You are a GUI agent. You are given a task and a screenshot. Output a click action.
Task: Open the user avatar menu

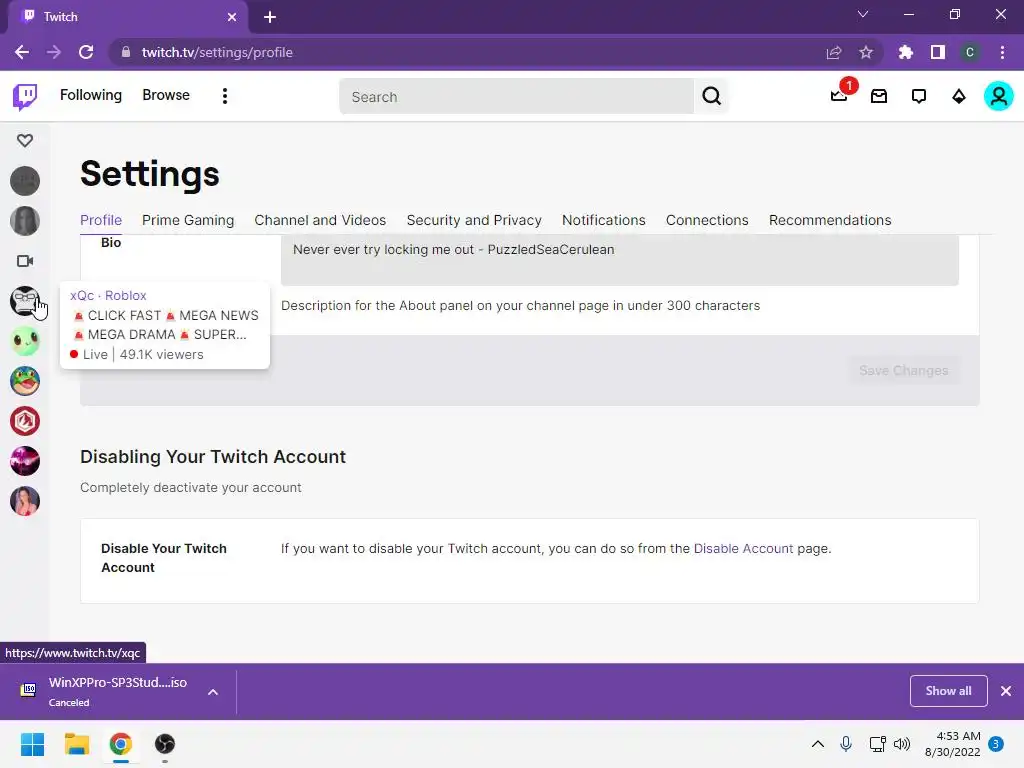pos(998,97)
